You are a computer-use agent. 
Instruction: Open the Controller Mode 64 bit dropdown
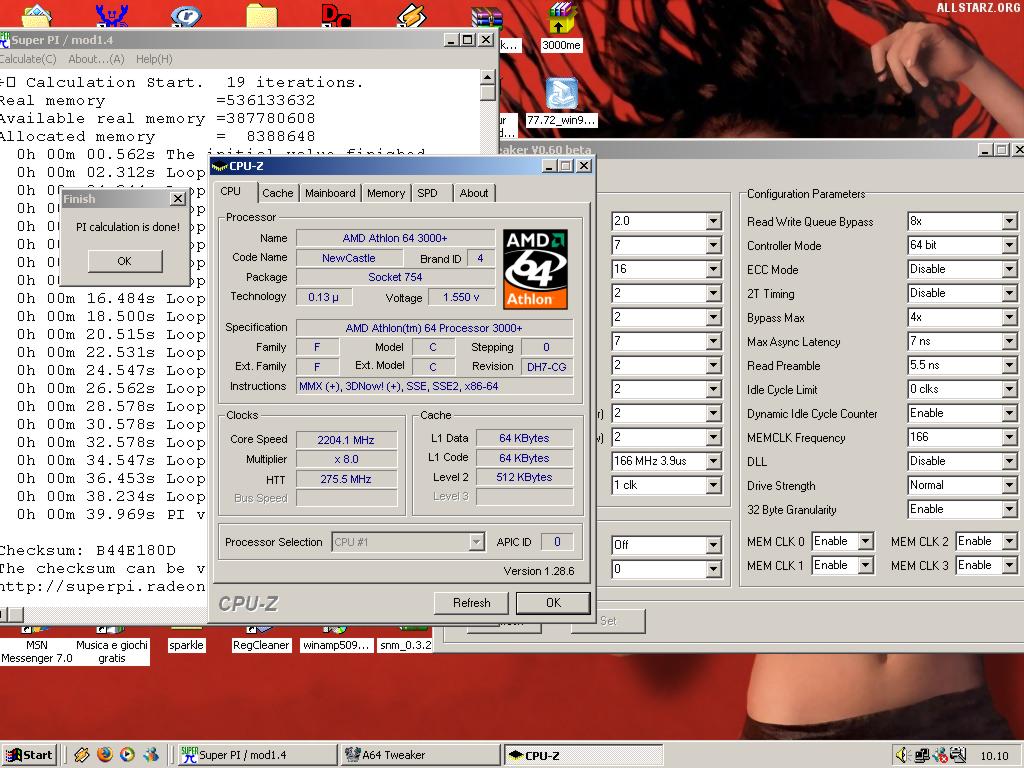pos(1009,246)
